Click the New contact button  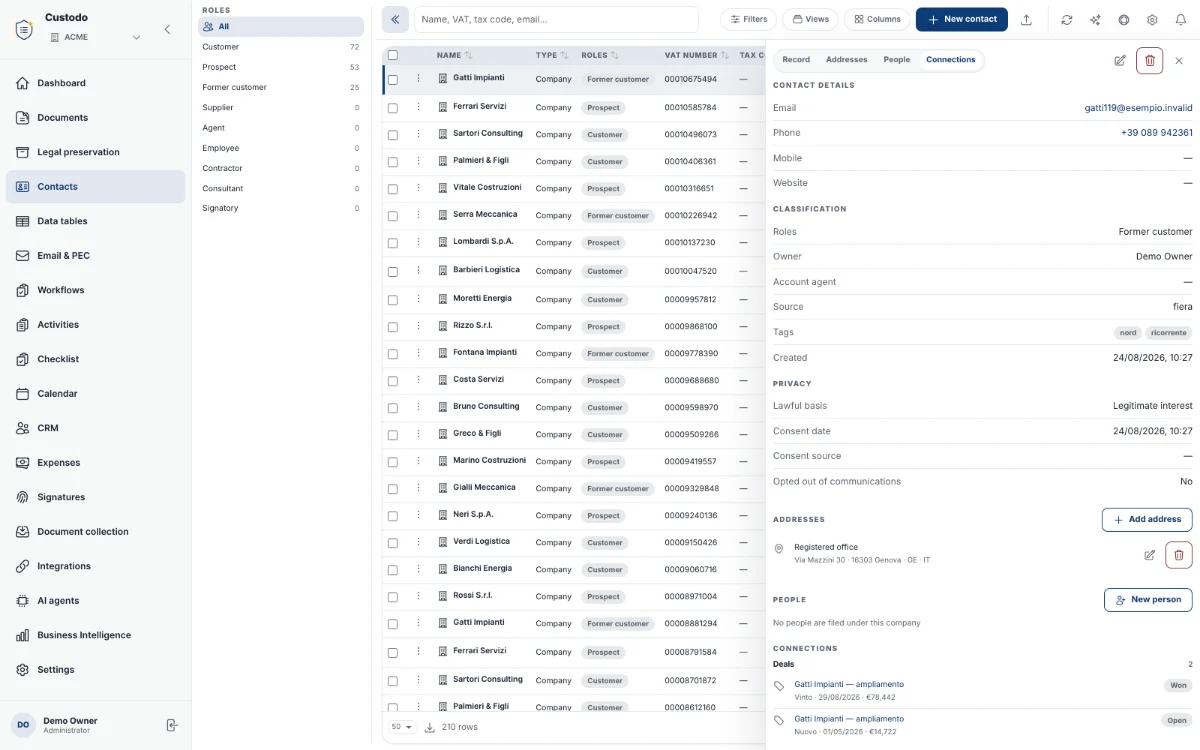(962, 19)
